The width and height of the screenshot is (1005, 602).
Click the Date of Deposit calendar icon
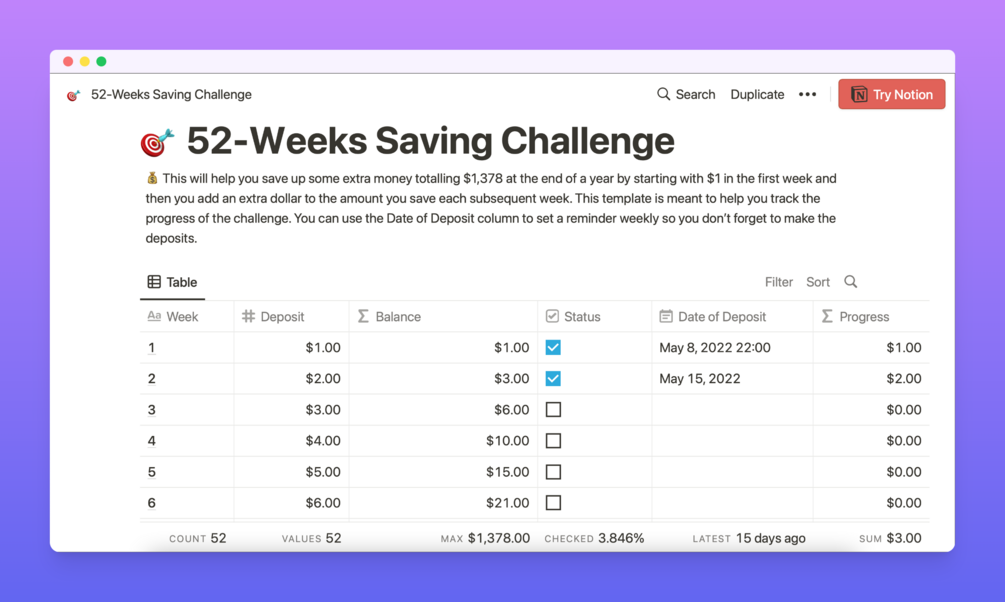coord(666,316)
